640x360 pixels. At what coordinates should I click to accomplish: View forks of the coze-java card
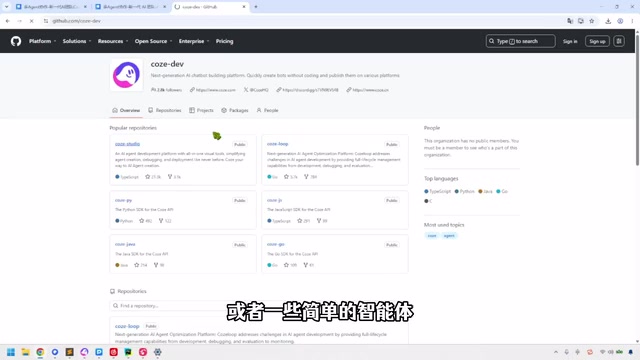(159, 265)
